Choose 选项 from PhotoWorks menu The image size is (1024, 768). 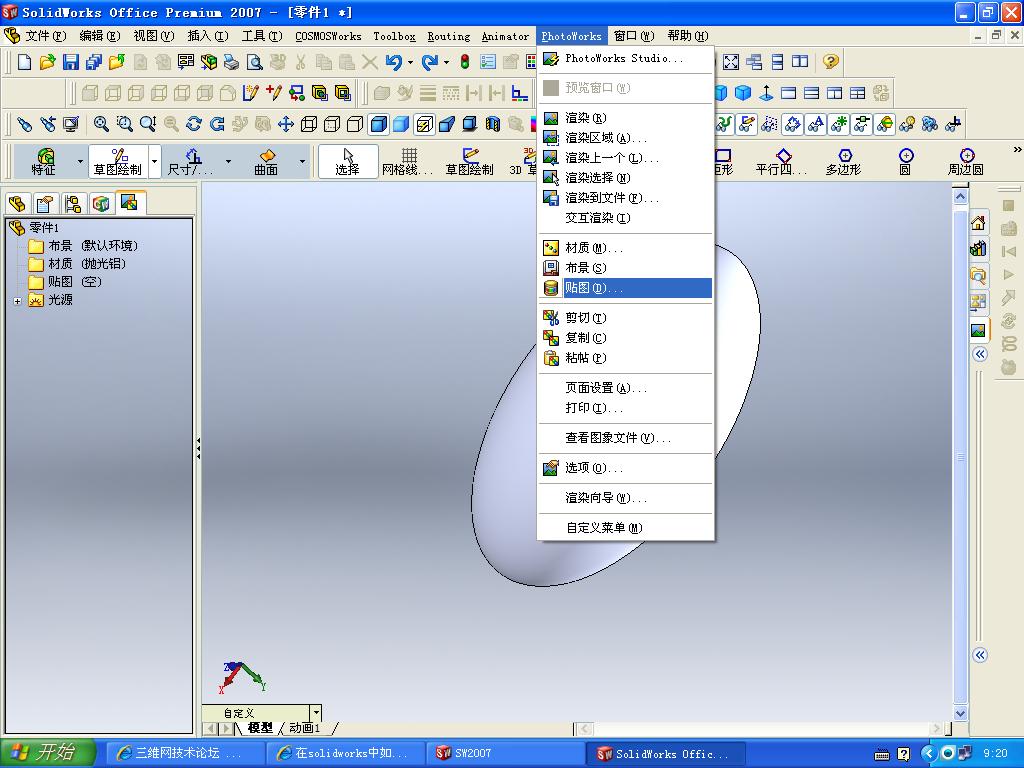pyautogui.click(x=626, y=468)
